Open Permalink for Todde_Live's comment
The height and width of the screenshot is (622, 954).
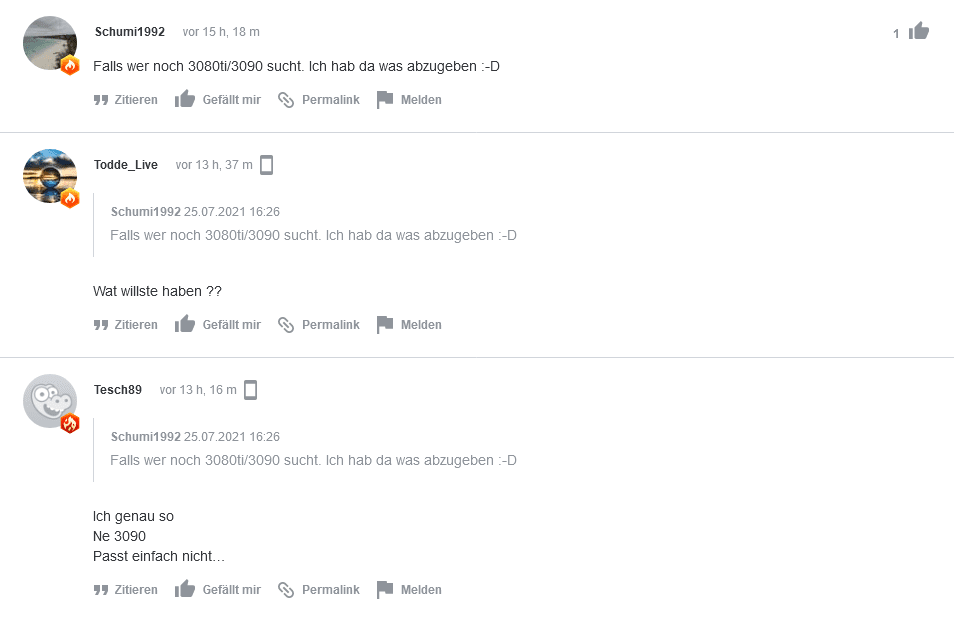pos(318,325)
